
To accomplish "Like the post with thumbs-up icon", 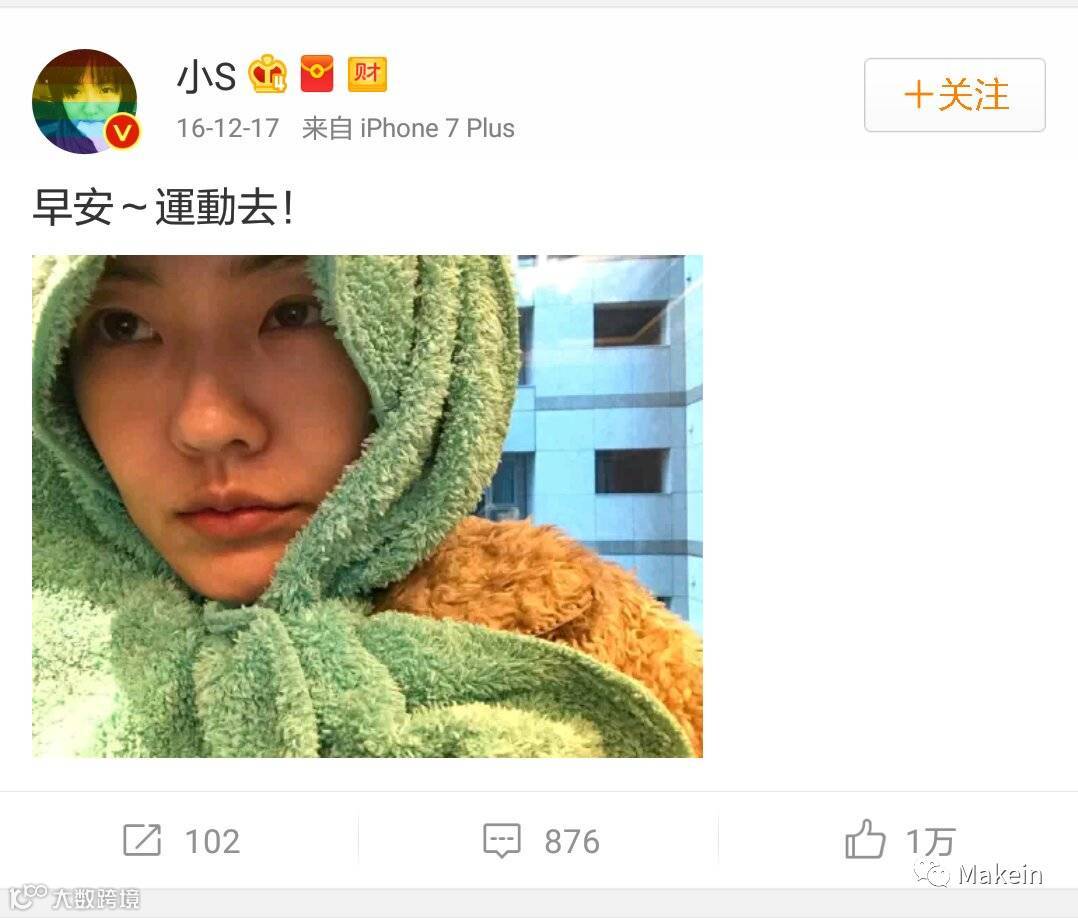I will point(865,839).
